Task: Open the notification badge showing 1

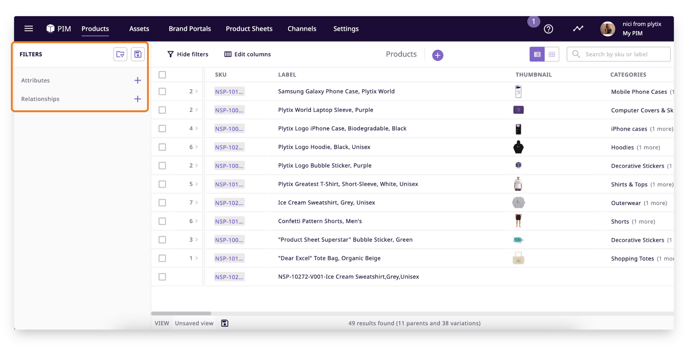Action: pyautogui.click(x=534, y=21)
